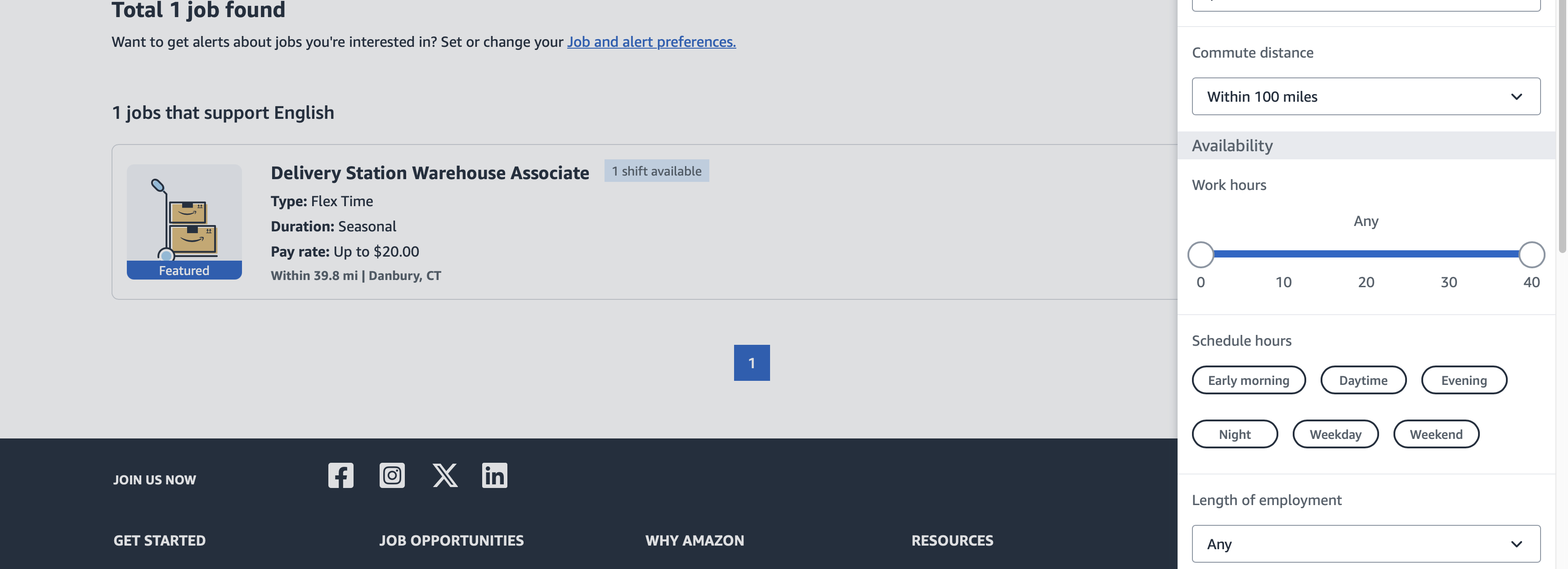This screenshot has width=1568, height=569.
Task: Toggle the Weekday schedule filter
Action: point(1335,434)
